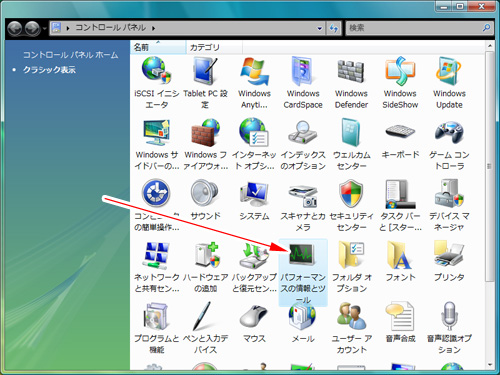The width and height of the screenshot is (500, 375).
Task: Click the Back navigation button
Action: click(x=15, y=28)
